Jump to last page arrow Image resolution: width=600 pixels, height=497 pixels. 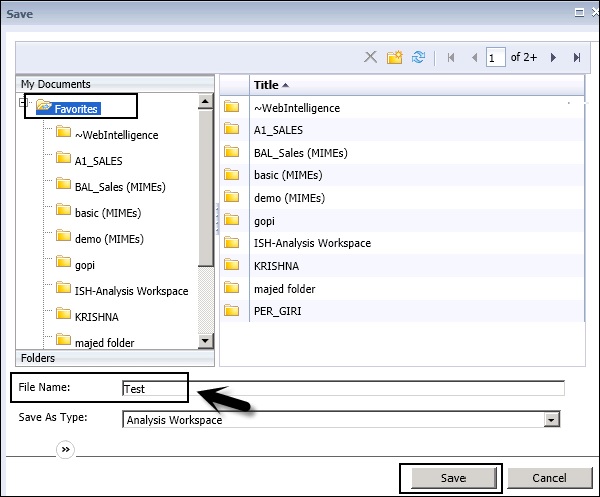[577, 58]
